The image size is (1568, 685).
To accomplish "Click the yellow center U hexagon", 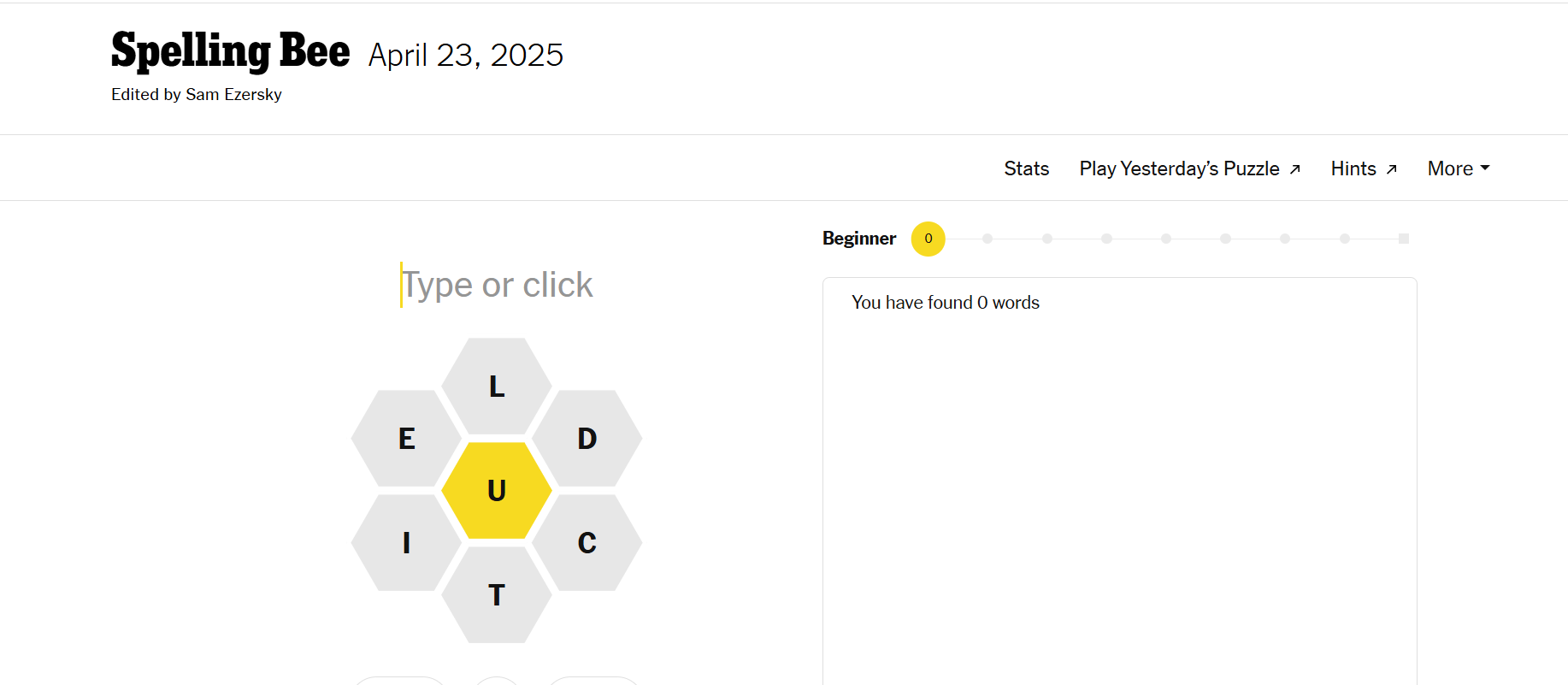I will [x=496, y=490].
